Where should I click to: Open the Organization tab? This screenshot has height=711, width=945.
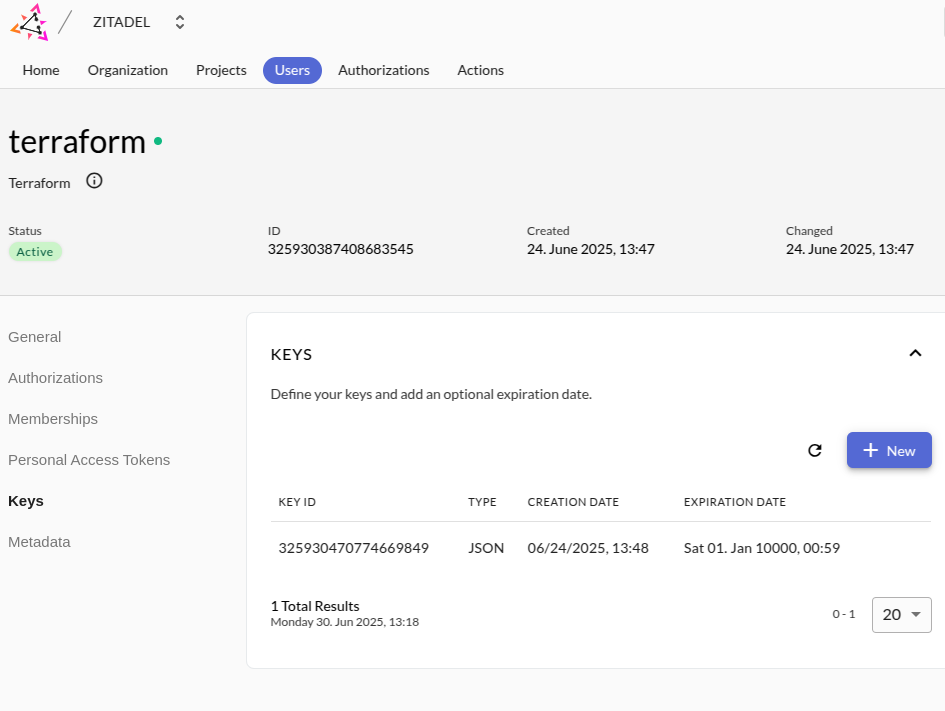pyautogui.click(x=128, y=70)
